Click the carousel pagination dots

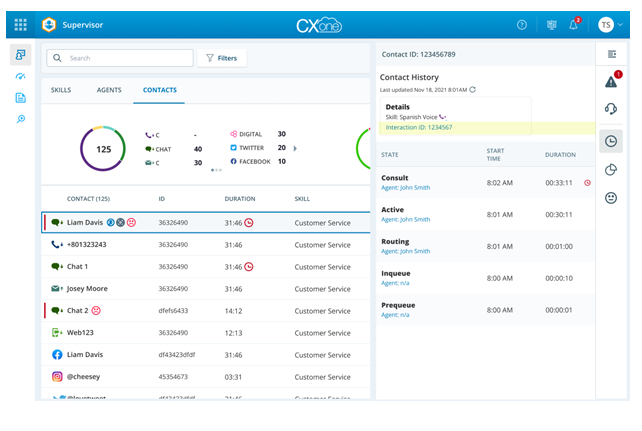(x=217, y=170)
